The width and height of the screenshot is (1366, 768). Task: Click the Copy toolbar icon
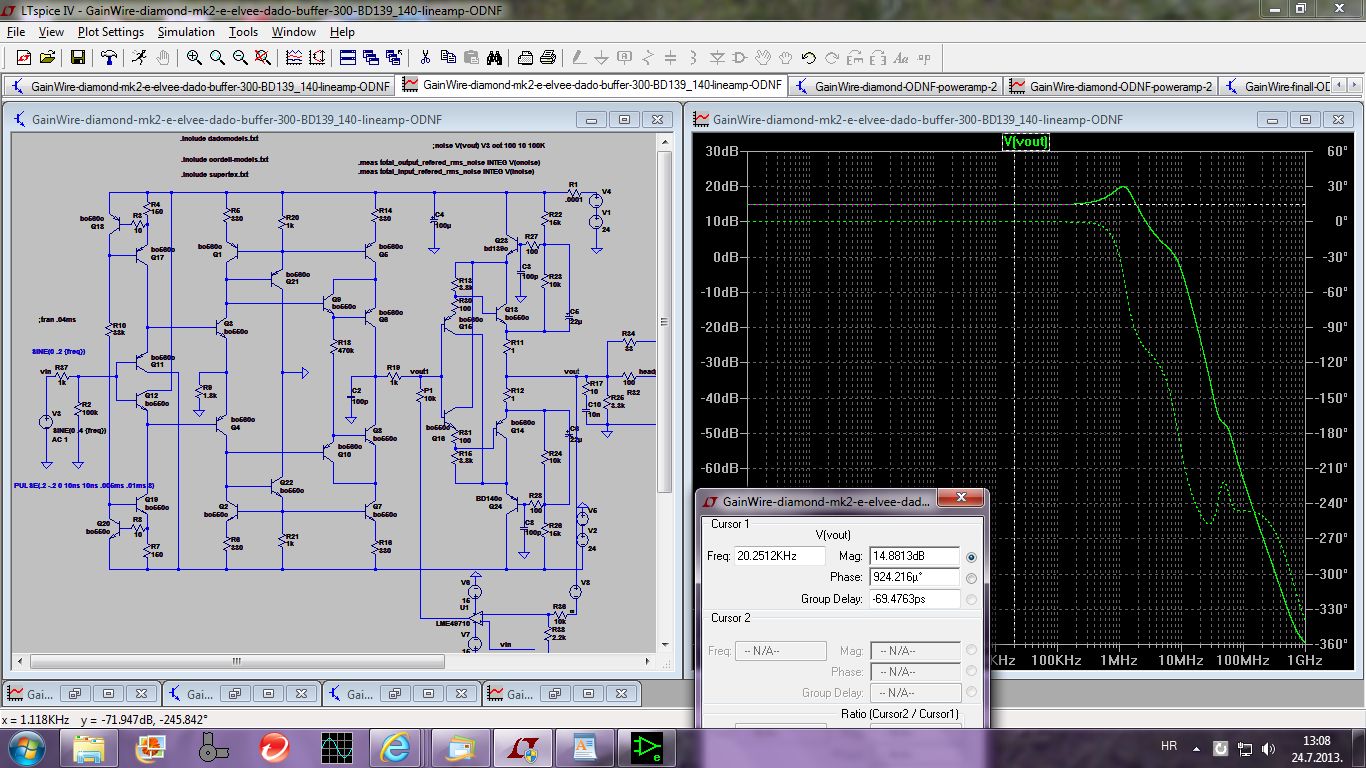(448, 57)
